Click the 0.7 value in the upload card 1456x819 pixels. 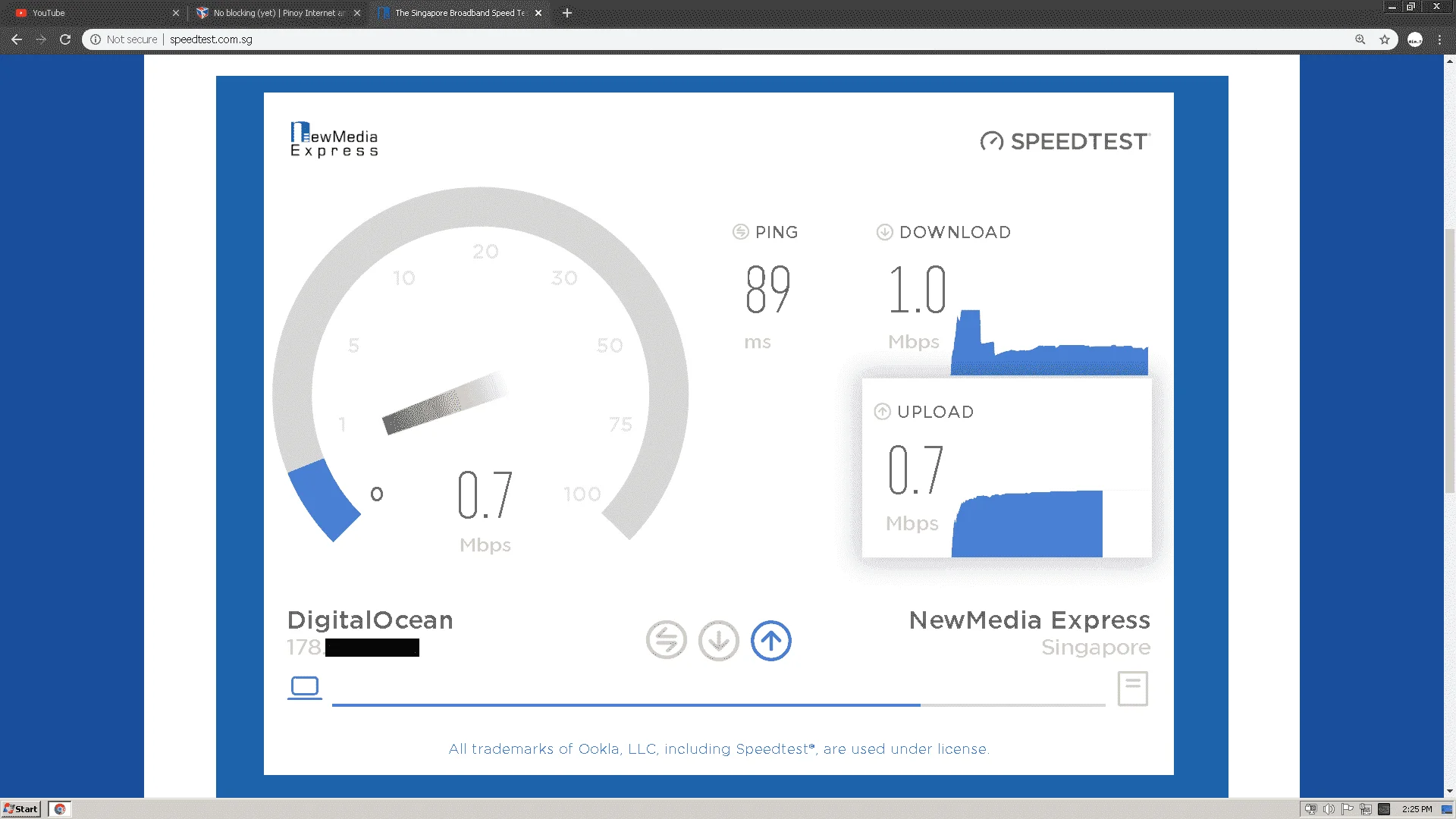(x=916, y=470)
